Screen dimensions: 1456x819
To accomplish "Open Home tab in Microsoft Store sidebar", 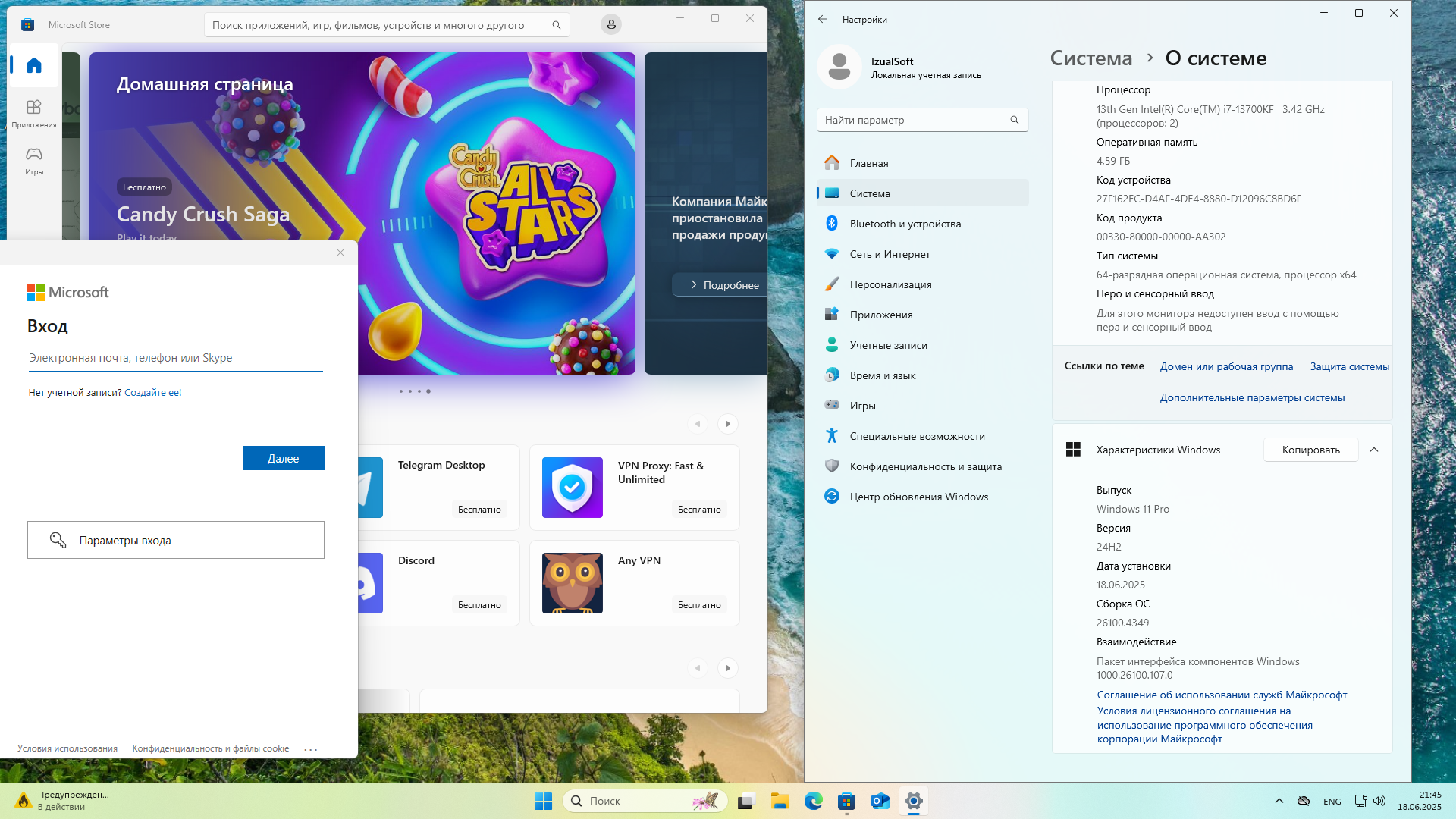I will pyautogui.click(x=34, y=65).
